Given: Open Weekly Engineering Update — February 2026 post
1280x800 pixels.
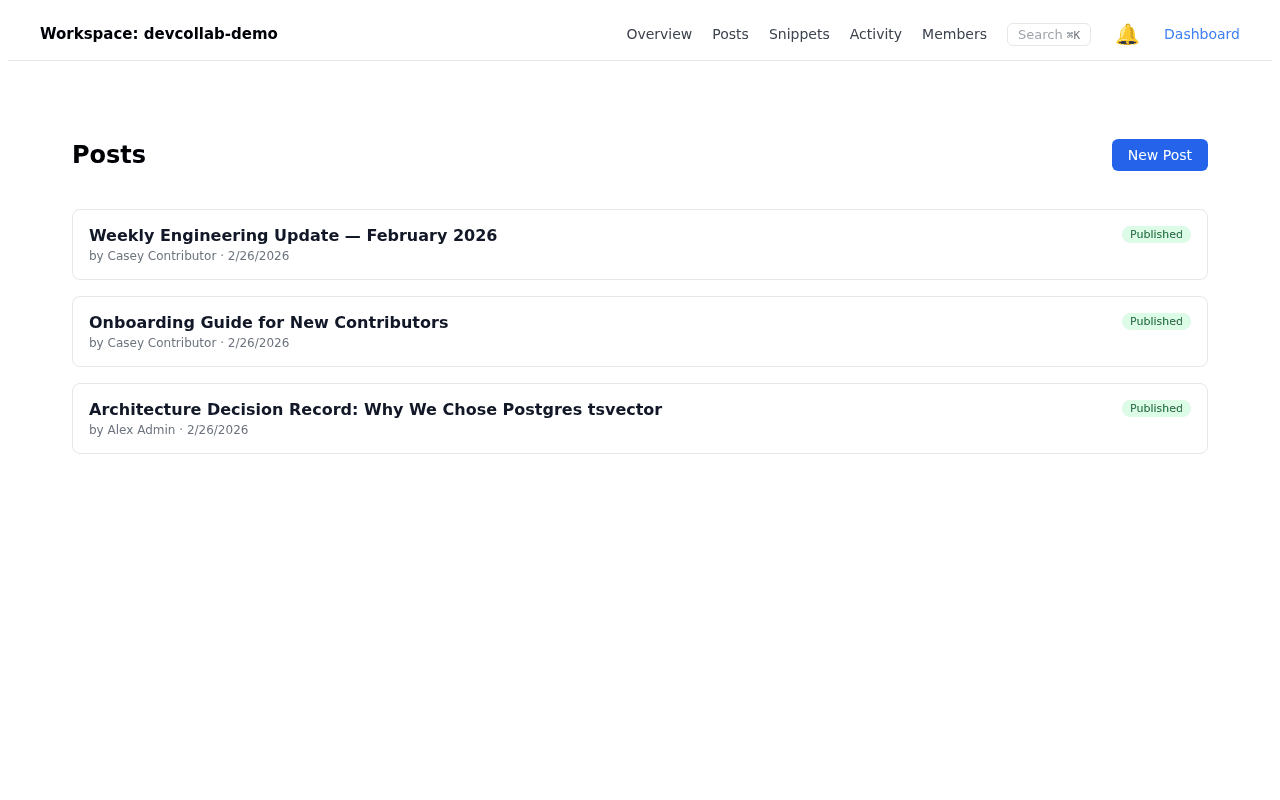Looking at the screenshot, I should point(293,236).
